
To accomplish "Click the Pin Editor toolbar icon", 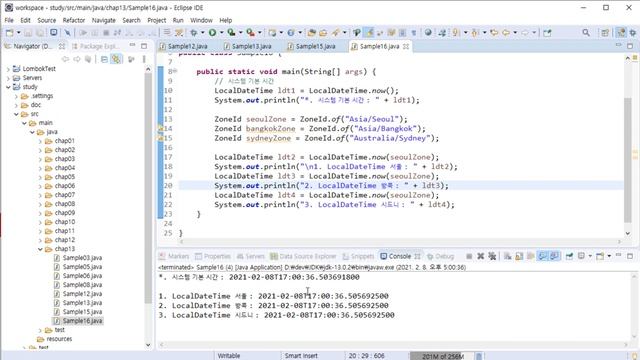I will 547,33.
